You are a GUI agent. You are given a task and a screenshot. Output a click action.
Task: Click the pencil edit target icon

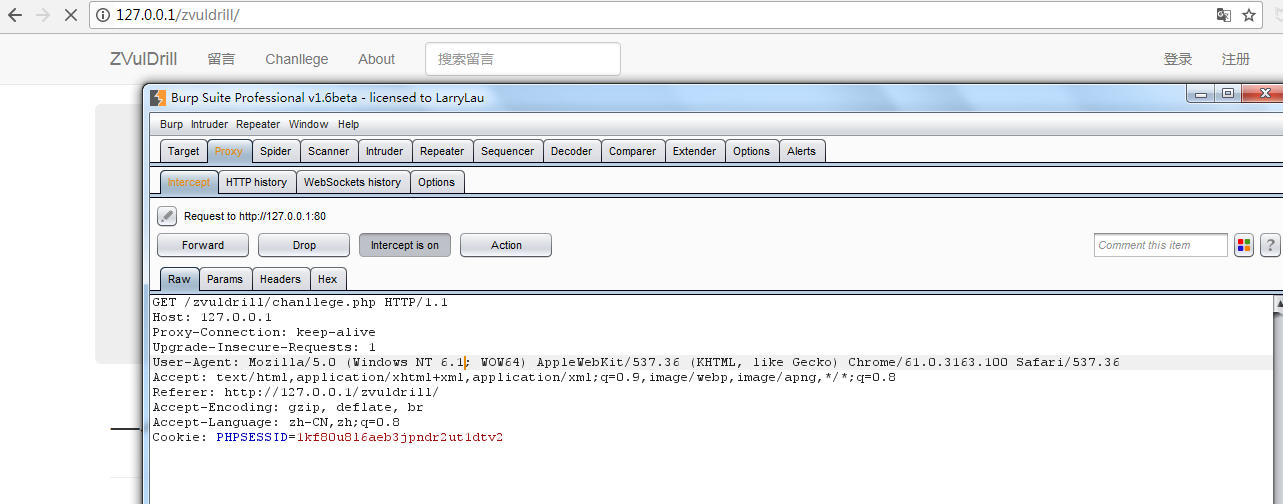pyautogui.click(x=167, y=215)
